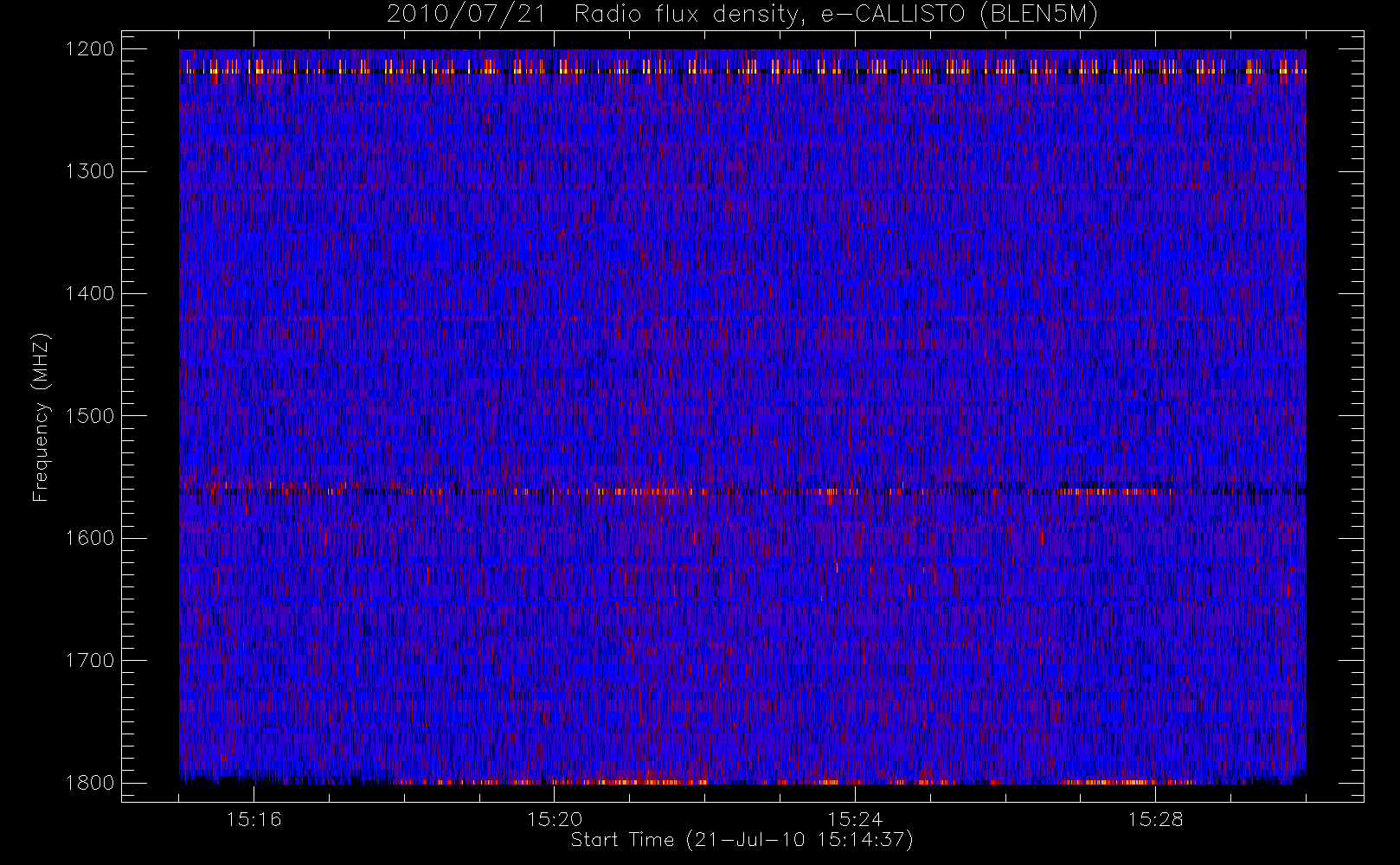
Task: Click the 1400 frequency tick label
Action: tap(90, 293)
